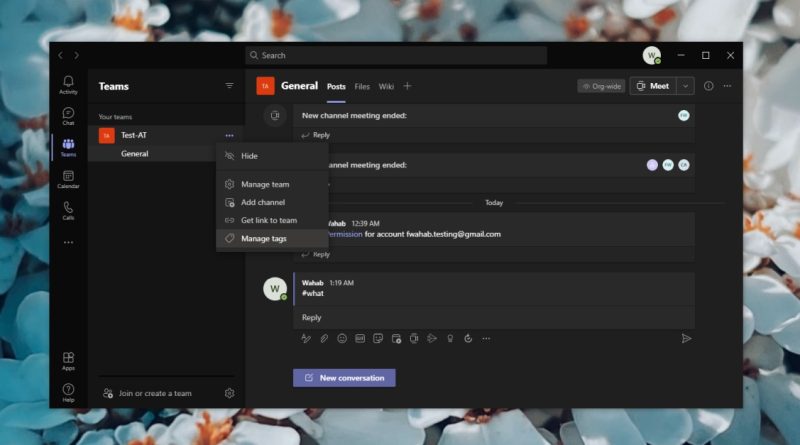Open the Chat section
The width and height of the screenshot is (800, 445).
(68, 116)
